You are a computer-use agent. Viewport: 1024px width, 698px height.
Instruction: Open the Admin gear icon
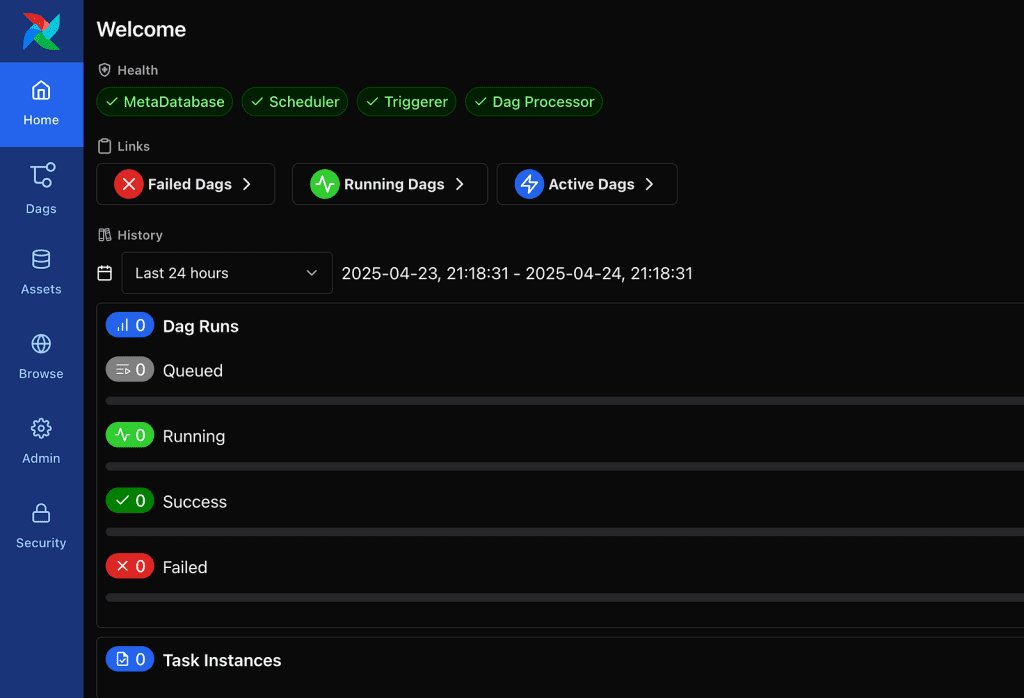(41, 429)
